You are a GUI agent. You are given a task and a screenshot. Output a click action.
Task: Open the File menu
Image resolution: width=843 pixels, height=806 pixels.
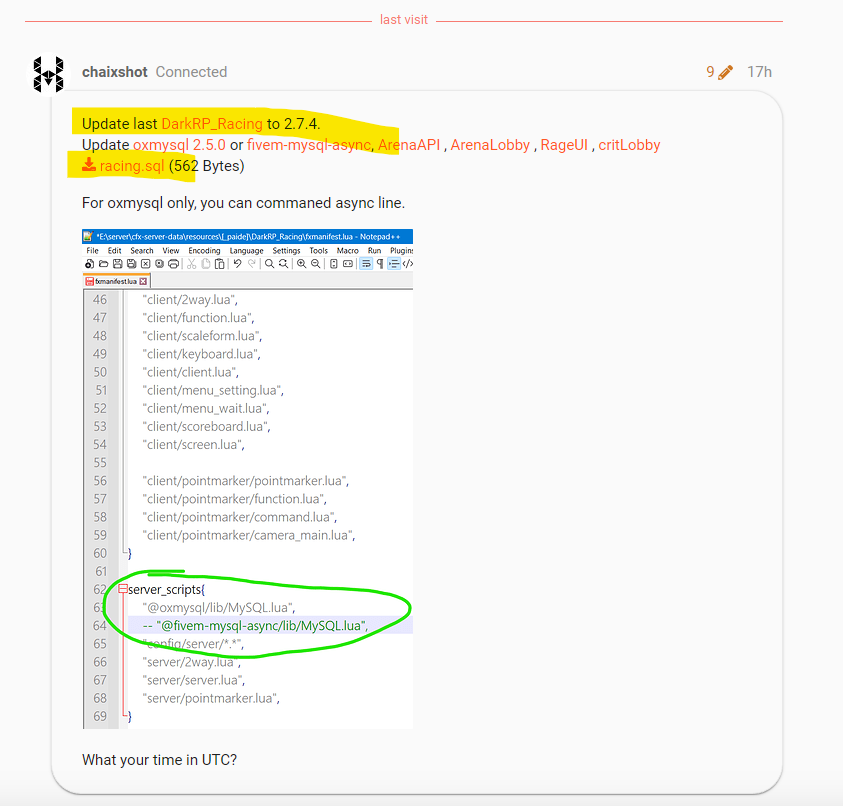tap(92, 251)
